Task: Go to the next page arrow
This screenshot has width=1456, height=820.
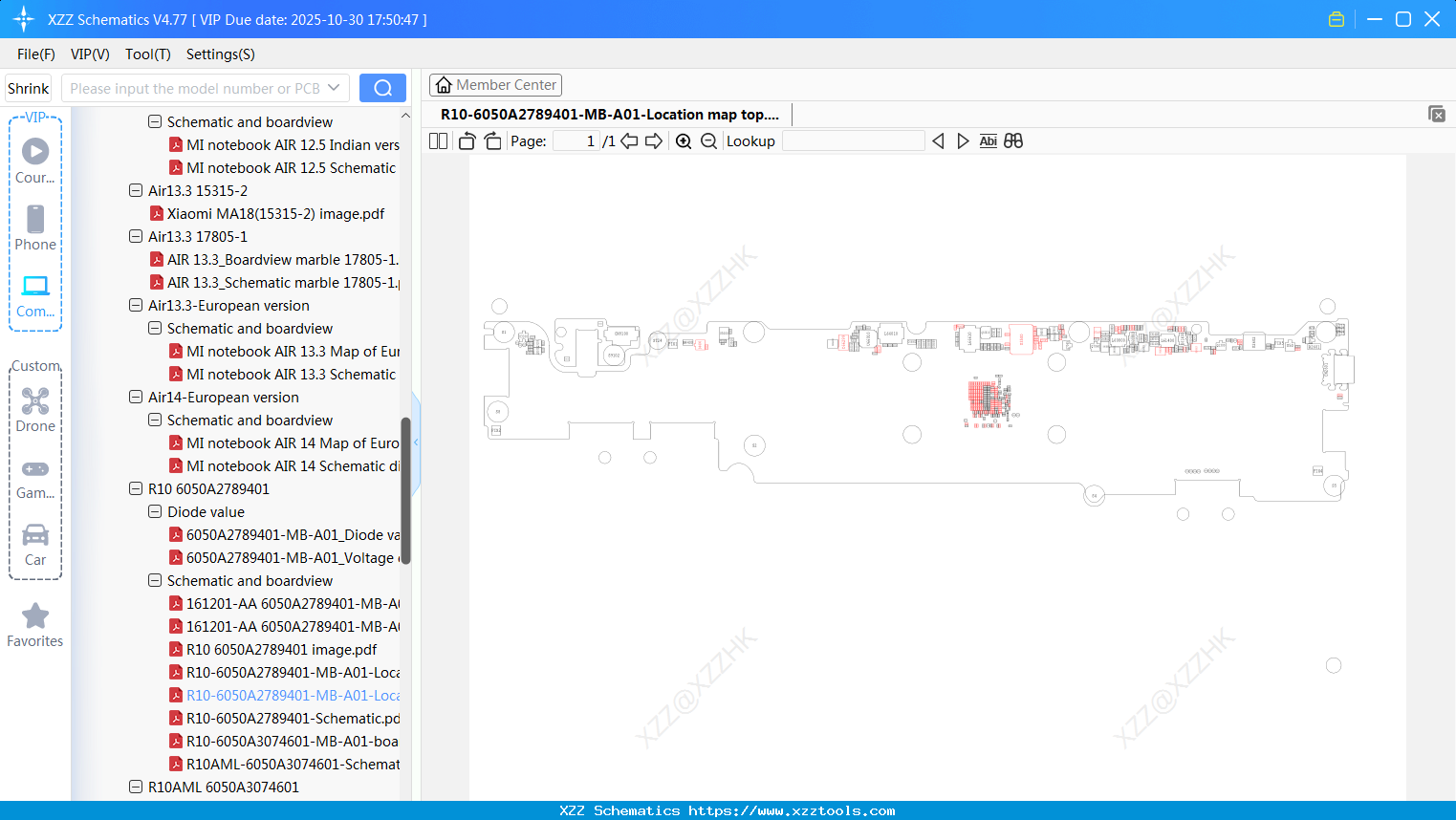Action: click(x=654, y=141)
